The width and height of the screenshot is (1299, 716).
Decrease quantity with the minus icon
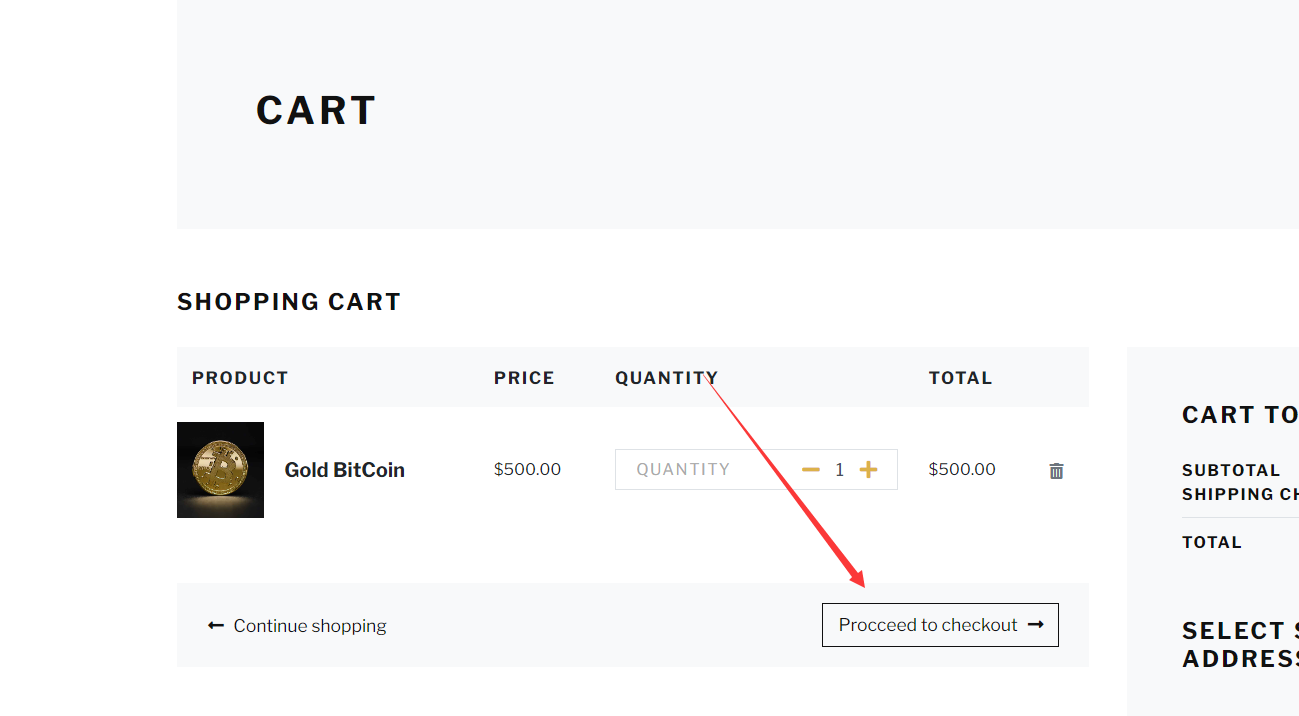[811, 470]
